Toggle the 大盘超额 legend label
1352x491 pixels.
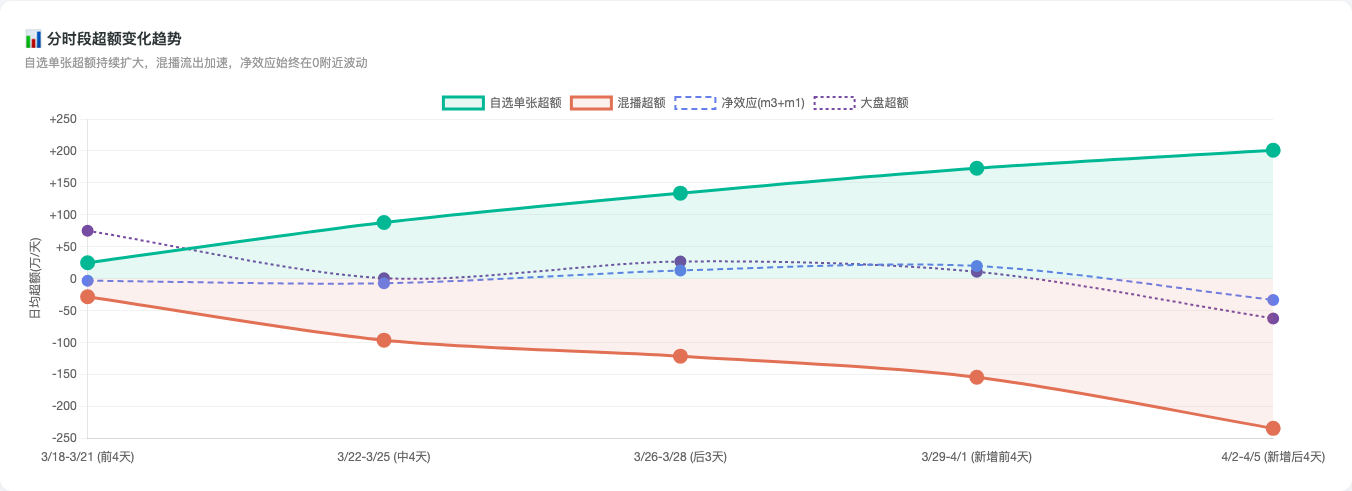click(884, 103)
